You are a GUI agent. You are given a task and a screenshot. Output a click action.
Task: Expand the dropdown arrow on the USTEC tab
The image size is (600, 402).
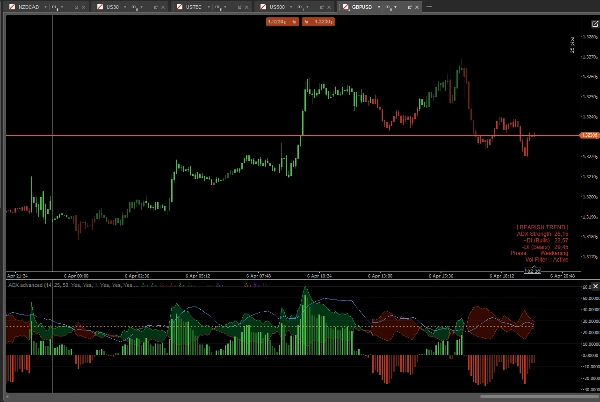click(210, 6)
